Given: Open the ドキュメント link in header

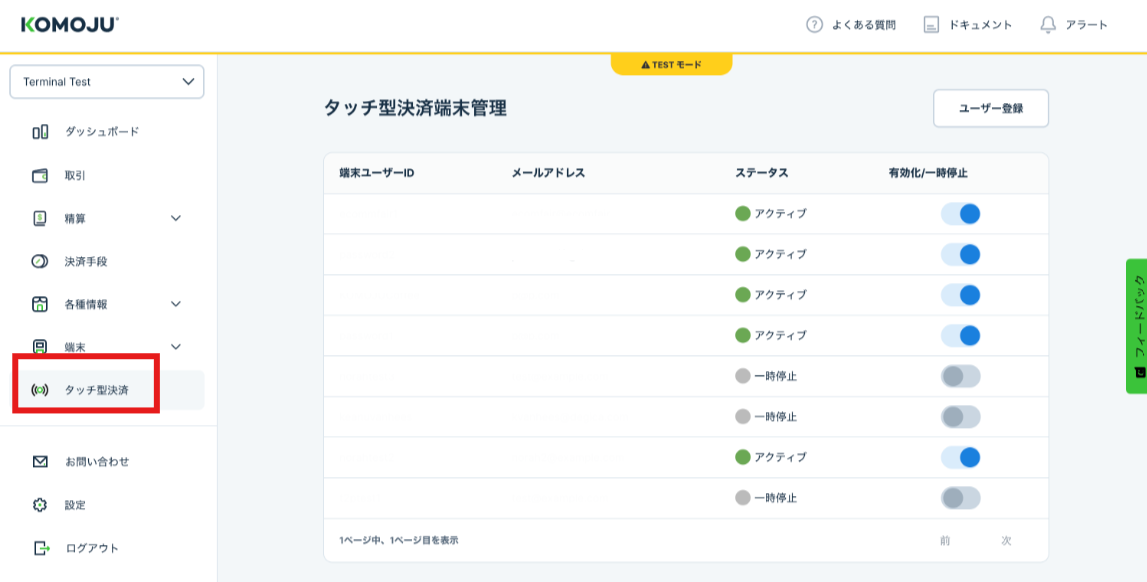Looking at the screenshot, I should [968, 25].
